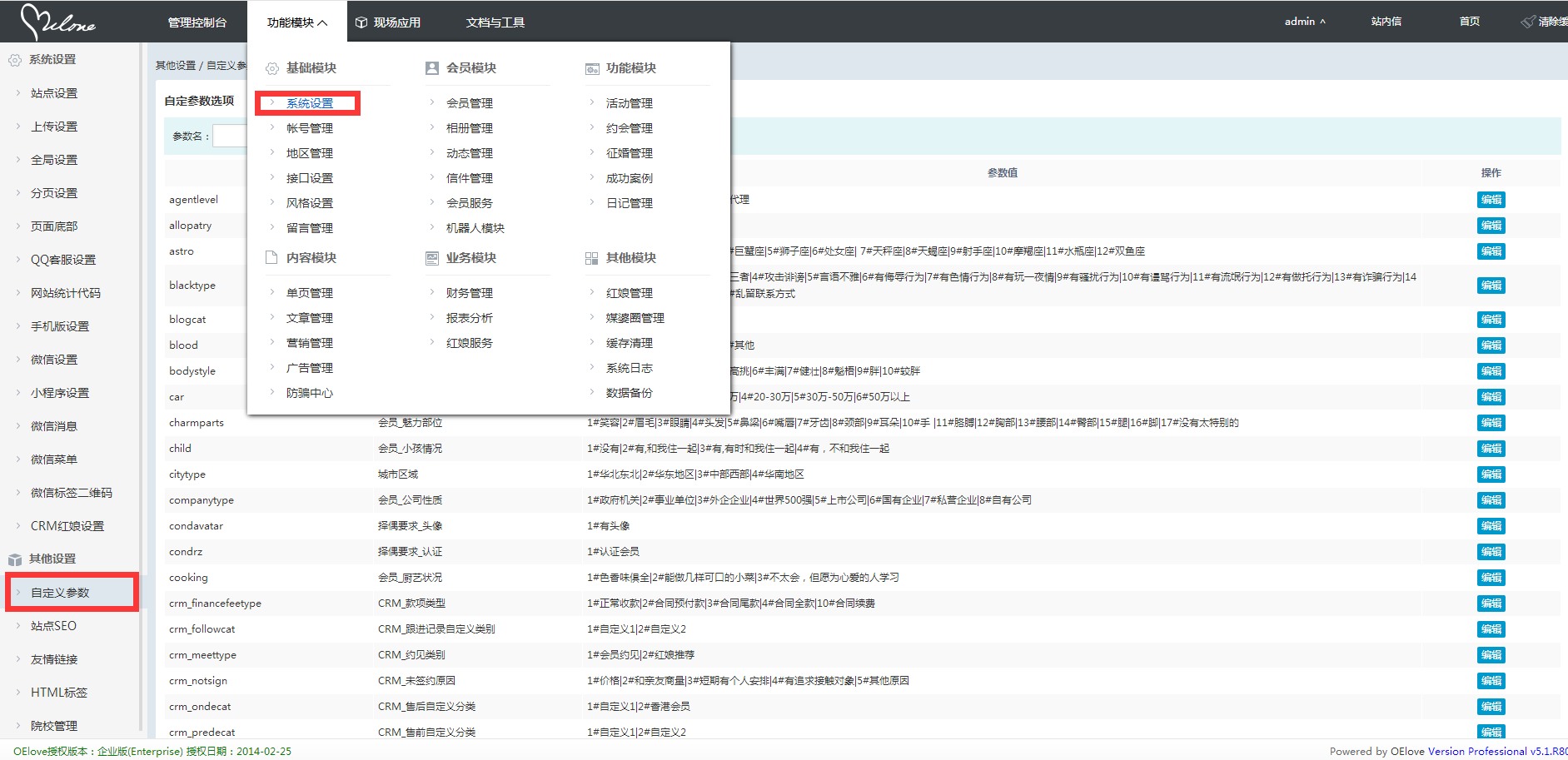
Task: Open 自定义参数 in the left sidebar
Action: click(x=60, y=593)
